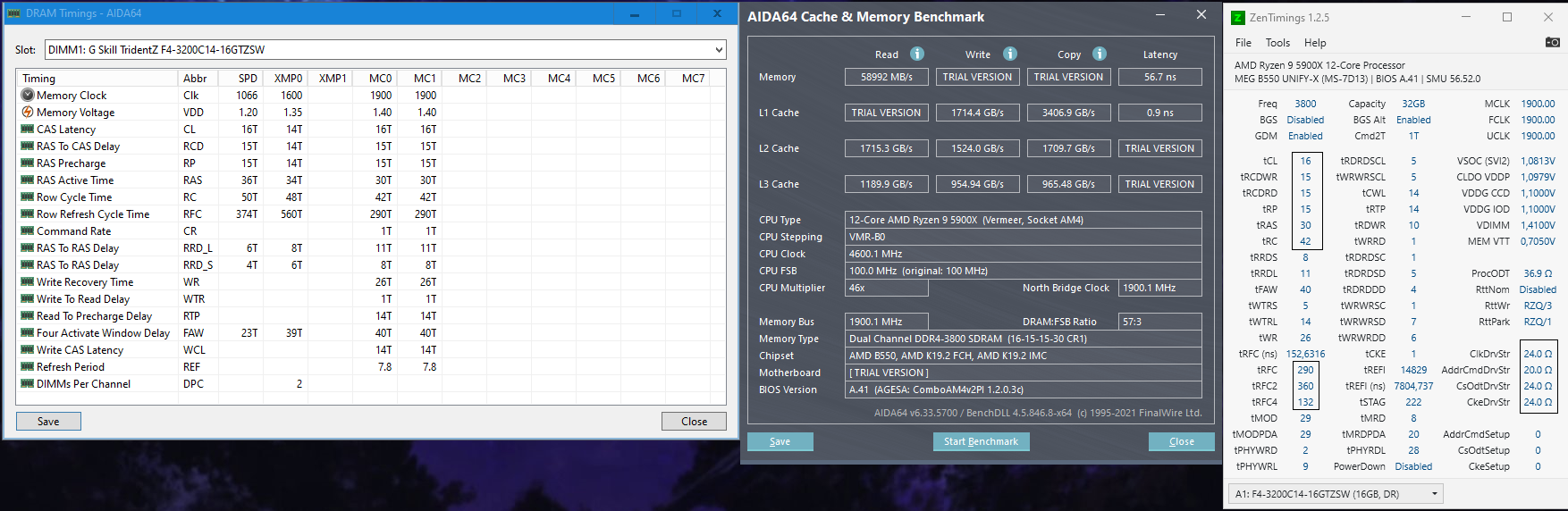Click PowerDown Disabled value in ZenTimings
Screen dimensions: 1568x511
(1413, 466)
